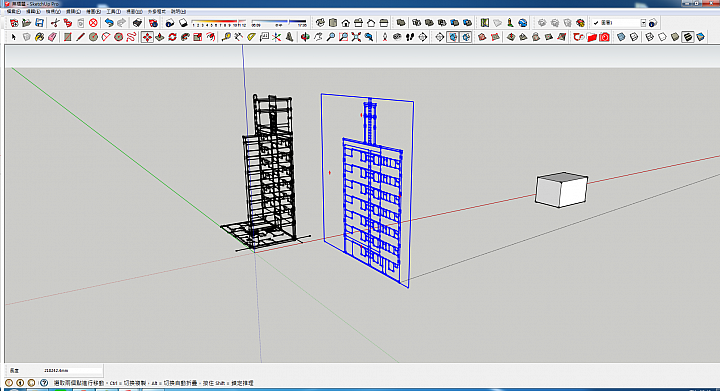Select the Position Camera tool
Image resolution: width=720 pixels, height=391 pixels.
tap(385, 37)
